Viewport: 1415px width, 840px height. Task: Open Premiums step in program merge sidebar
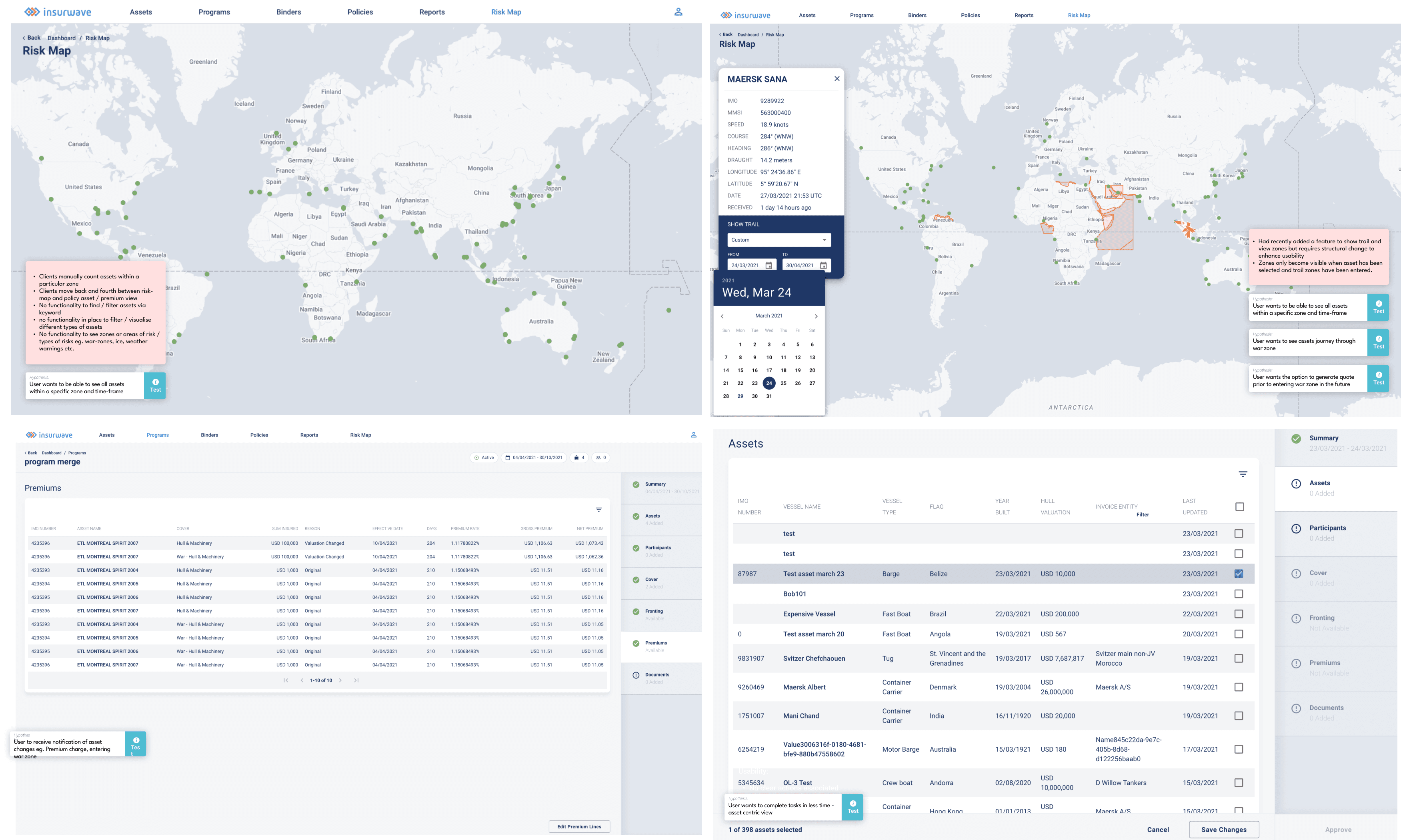661,646
